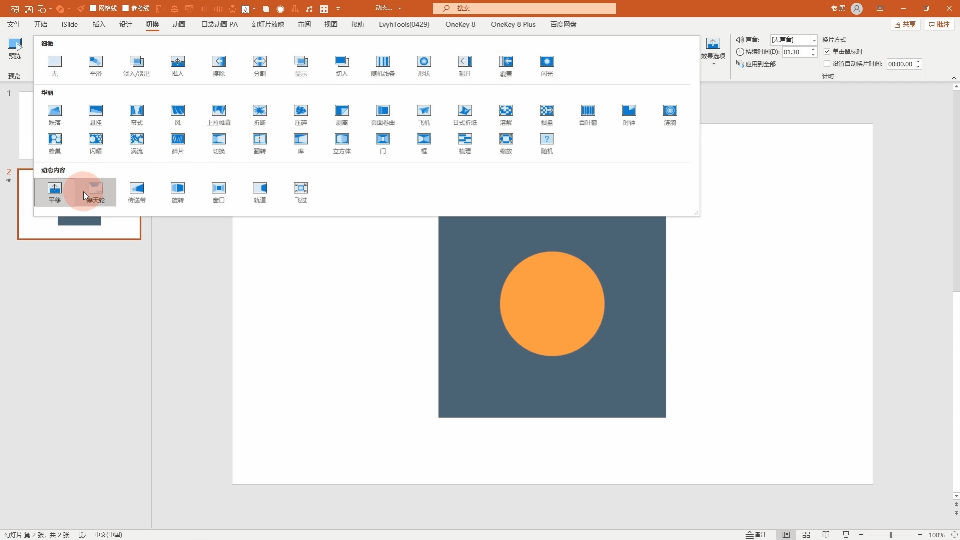The image size is (960, 540).
Task: Select the 轨道 (Orbit) transition
Action: (x=260, y=192)
